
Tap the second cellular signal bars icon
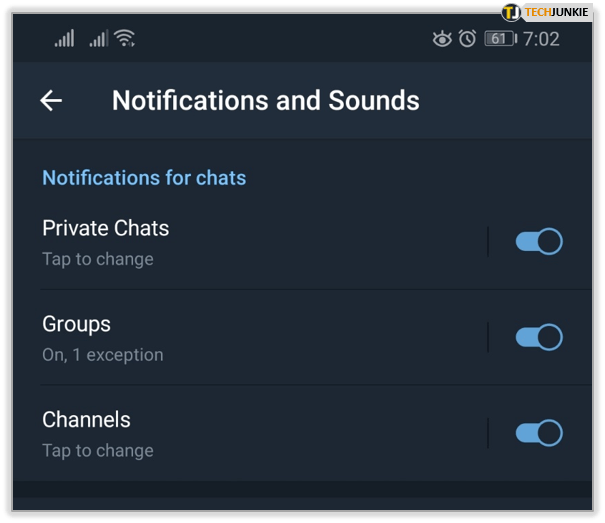pos(99,38)
